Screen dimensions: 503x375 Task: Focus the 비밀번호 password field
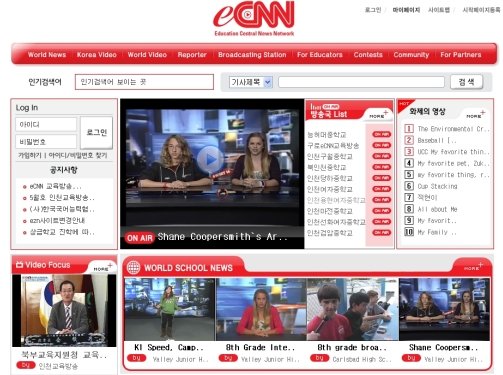[x=46, y=142]
